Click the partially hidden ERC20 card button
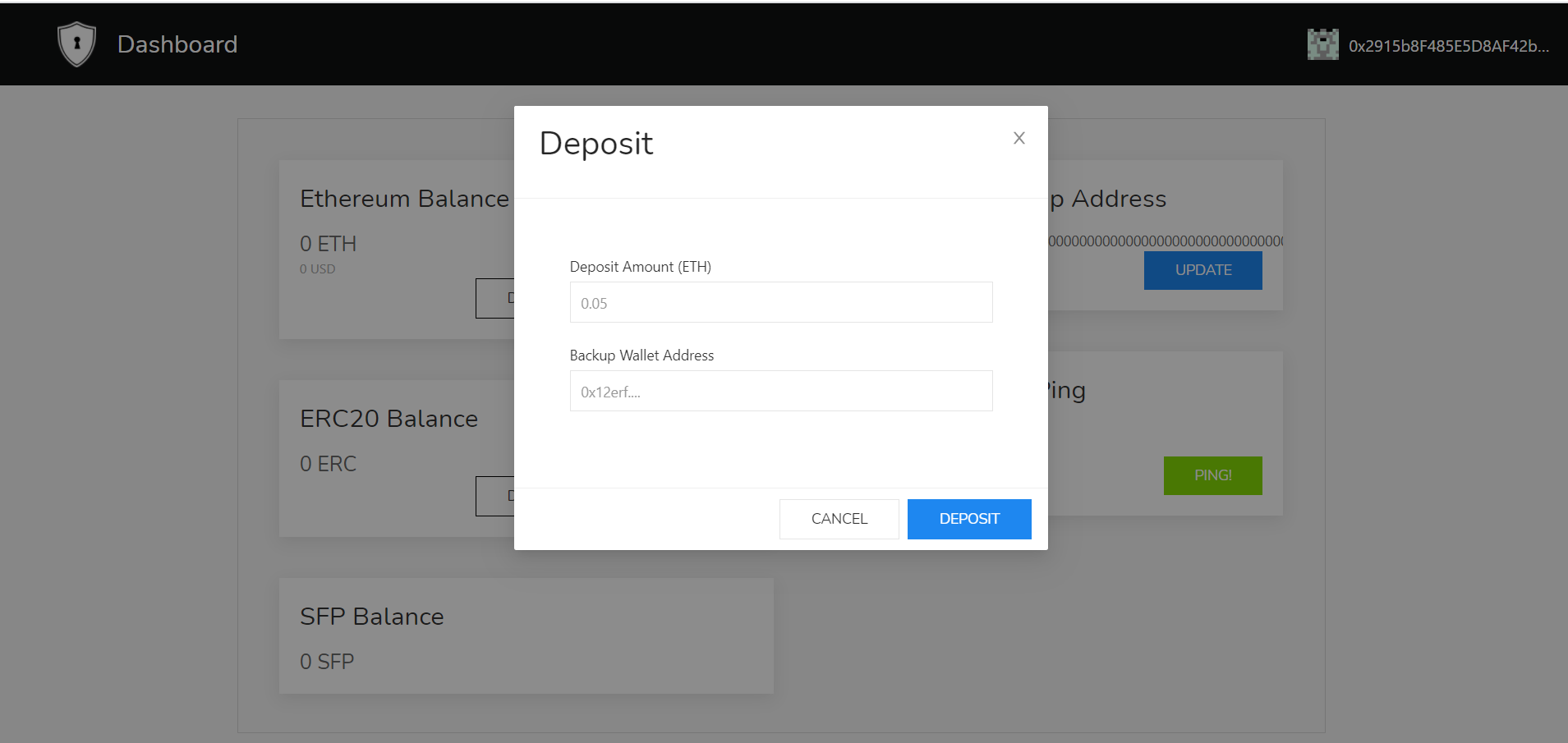 pyautogui.click(x=495, y=496)
